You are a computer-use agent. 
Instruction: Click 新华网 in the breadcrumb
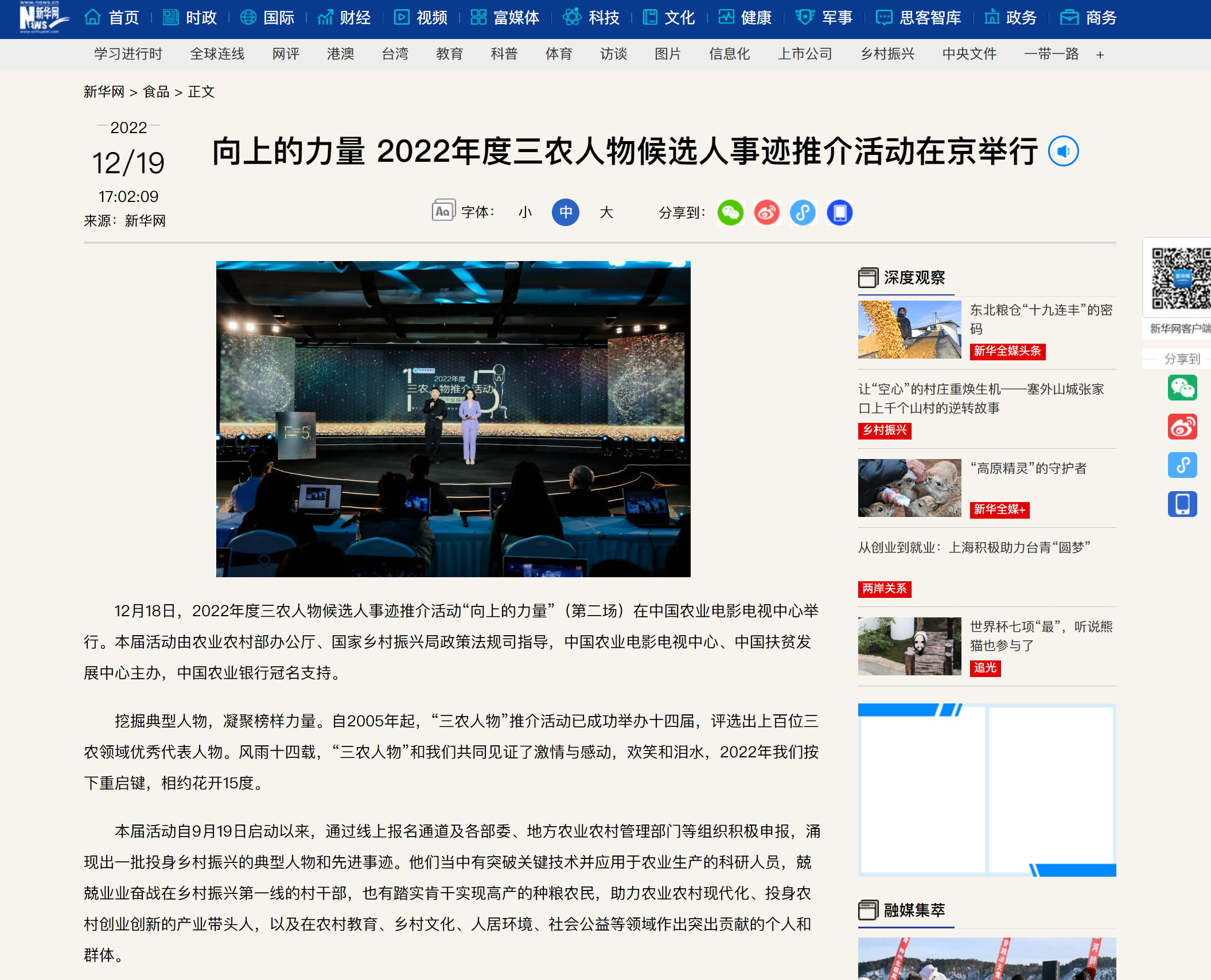pyautogui.click(x=104, y=92)
